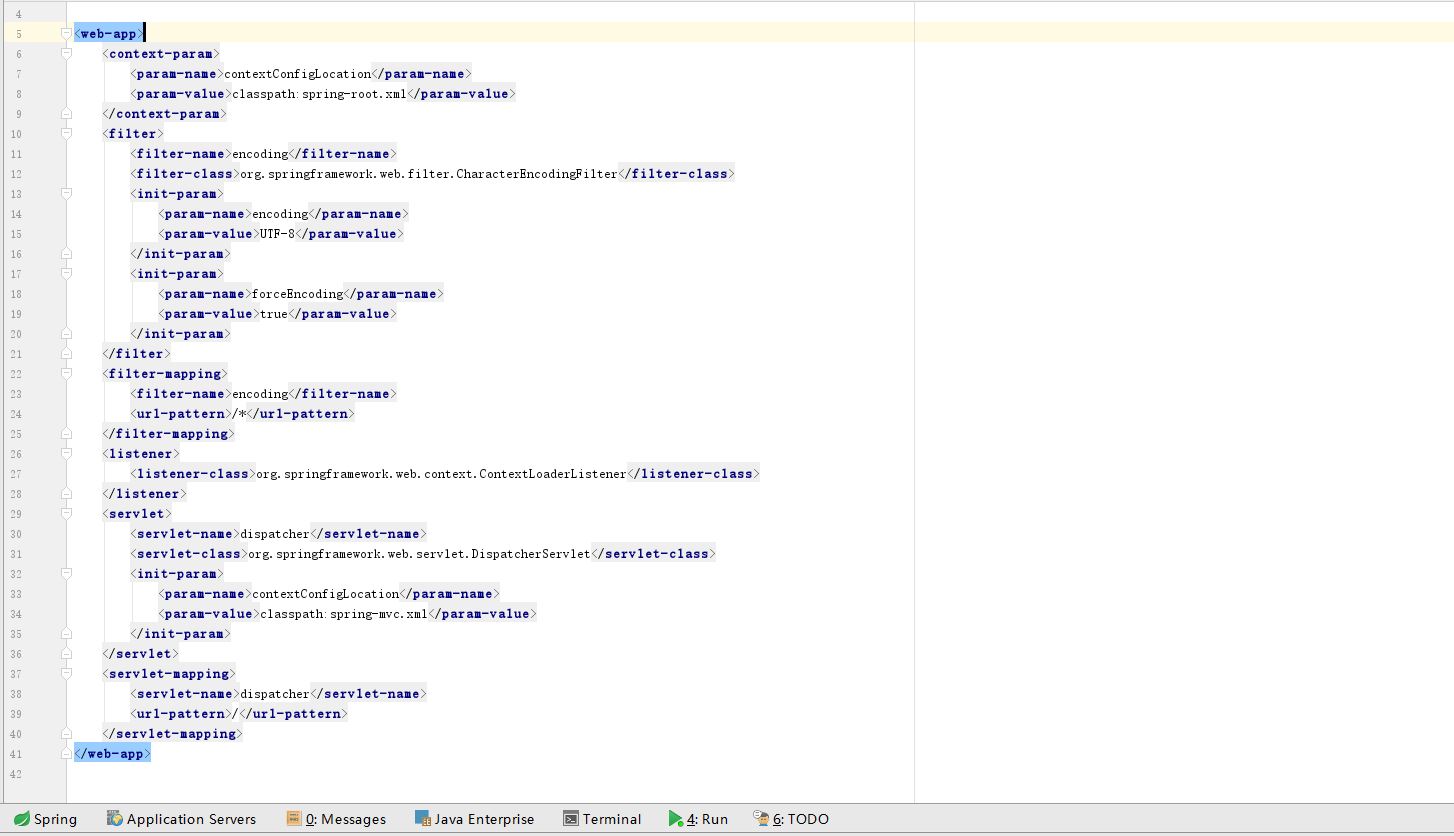Click the closing fold marker on line 21
Image resolution: width=1454 pixels, height=836 pixels.
click(66, 354)
